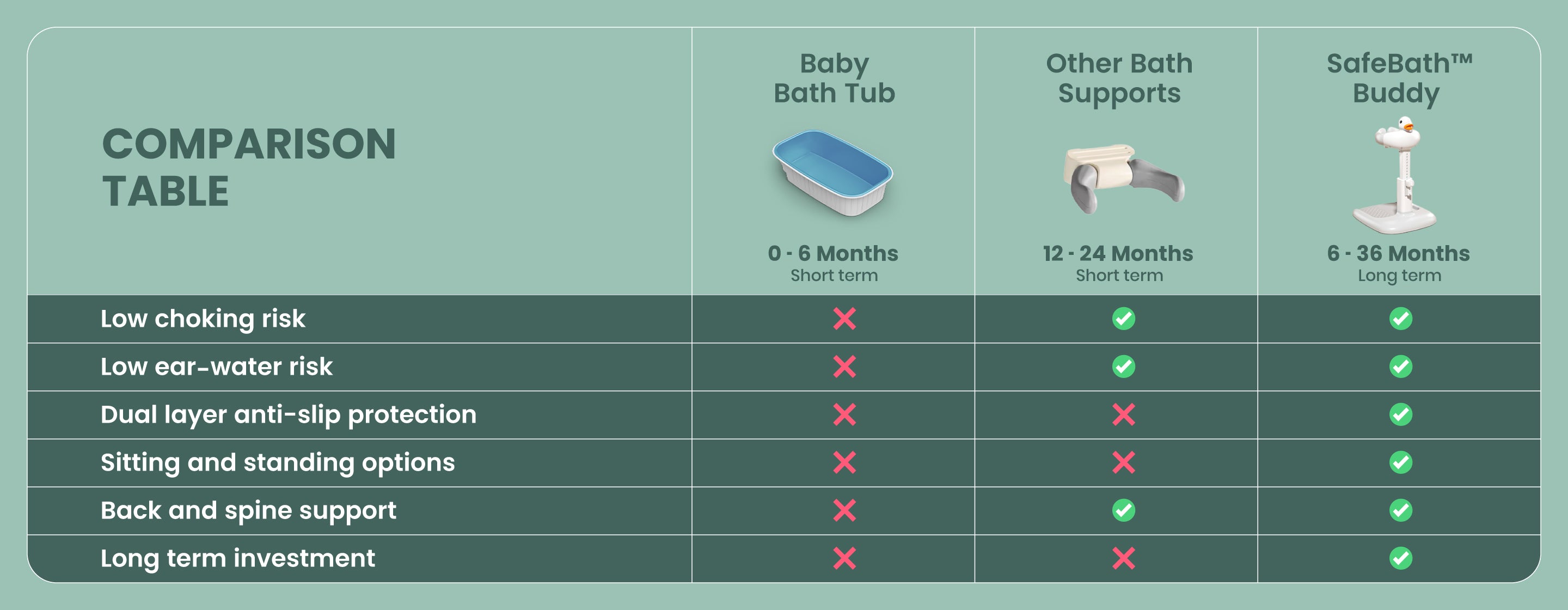Click SafeBath Buddy anti-slip protection checkmark

pyautogui.click(x=1400, y=414)
